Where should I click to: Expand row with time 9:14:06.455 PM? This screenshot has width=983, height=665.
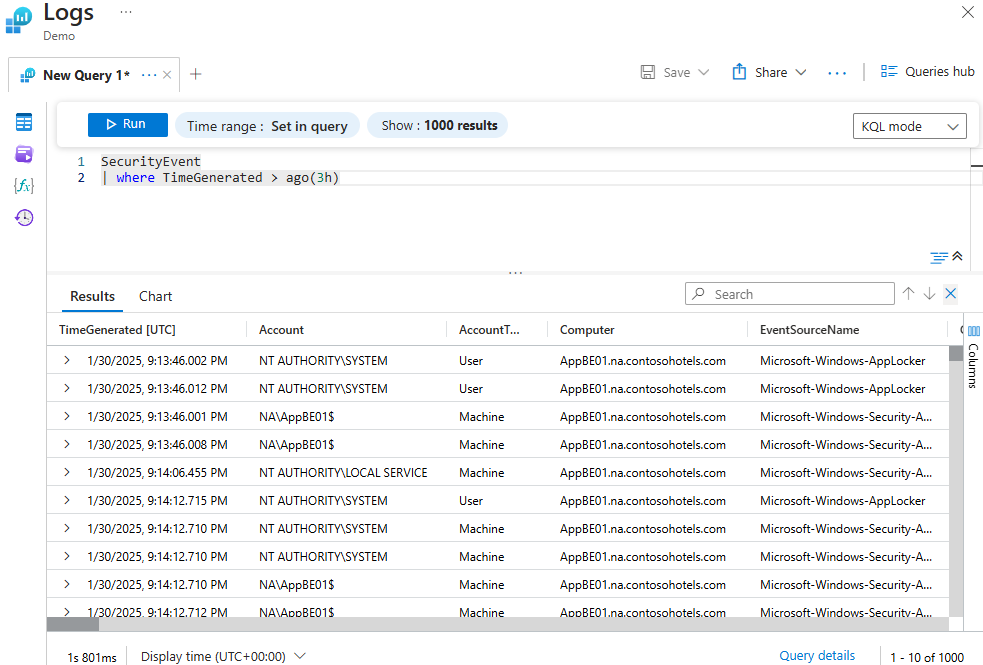click(66, 472)
